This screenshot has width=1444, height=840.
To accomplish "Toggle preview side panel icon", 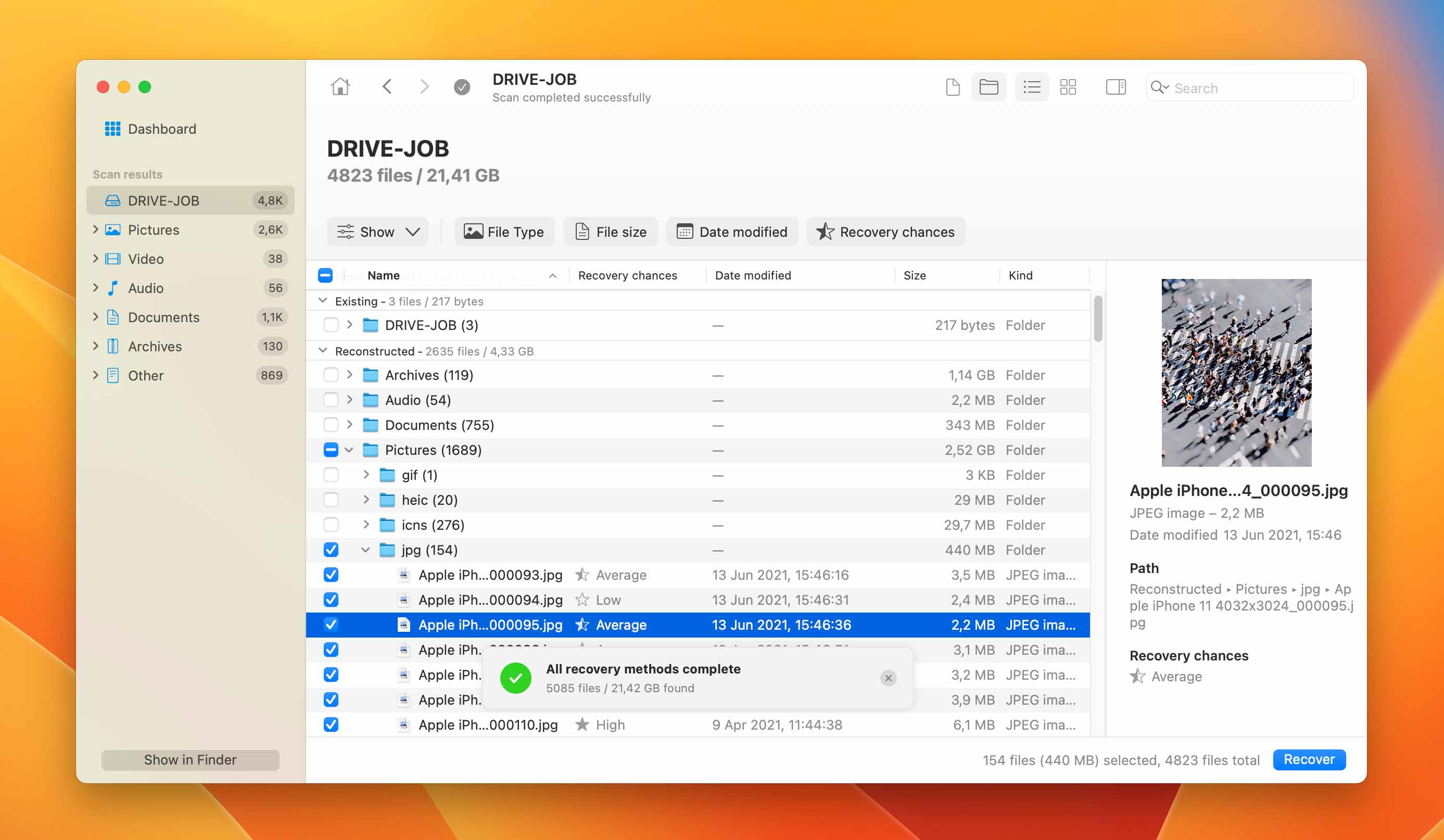I will (x=1115, y=87).
